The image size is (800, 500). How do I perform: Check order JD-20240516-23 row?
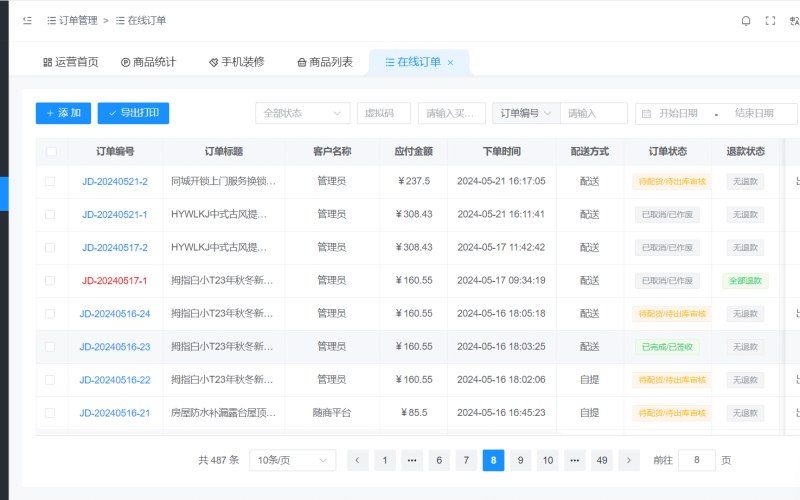pos(50,347)
